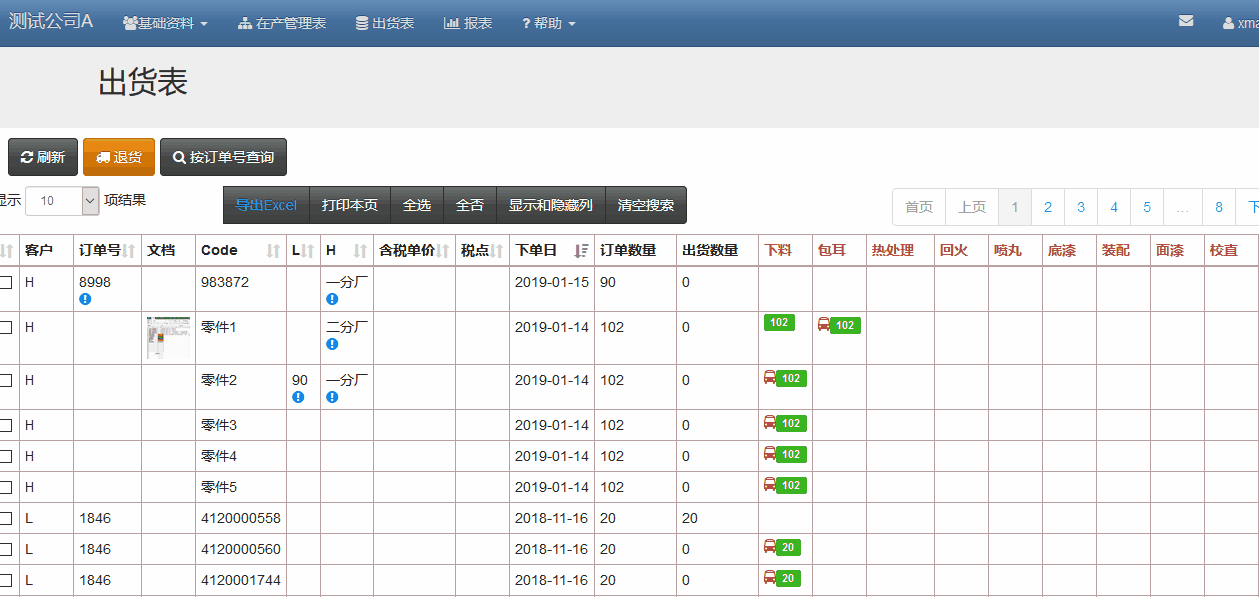Select the checkbox for 零件2 row
Image resolution: width=1259 pixels, height=597 pixels.
[x=6, y=381]
